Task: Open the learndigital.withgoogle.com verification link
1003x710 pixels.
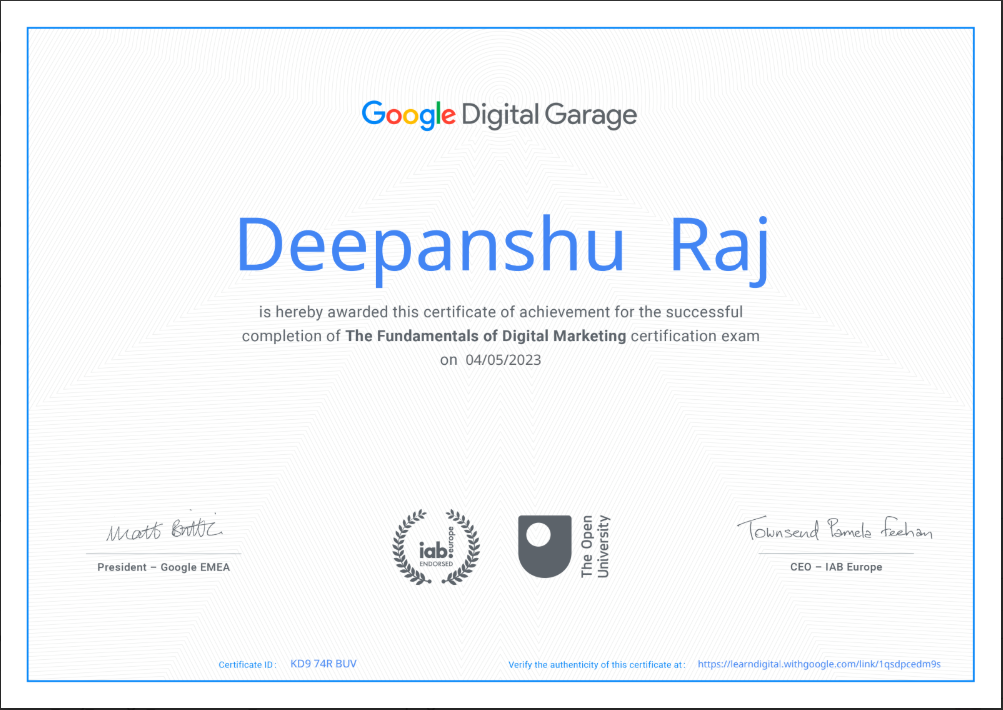Action: point(819,664)
